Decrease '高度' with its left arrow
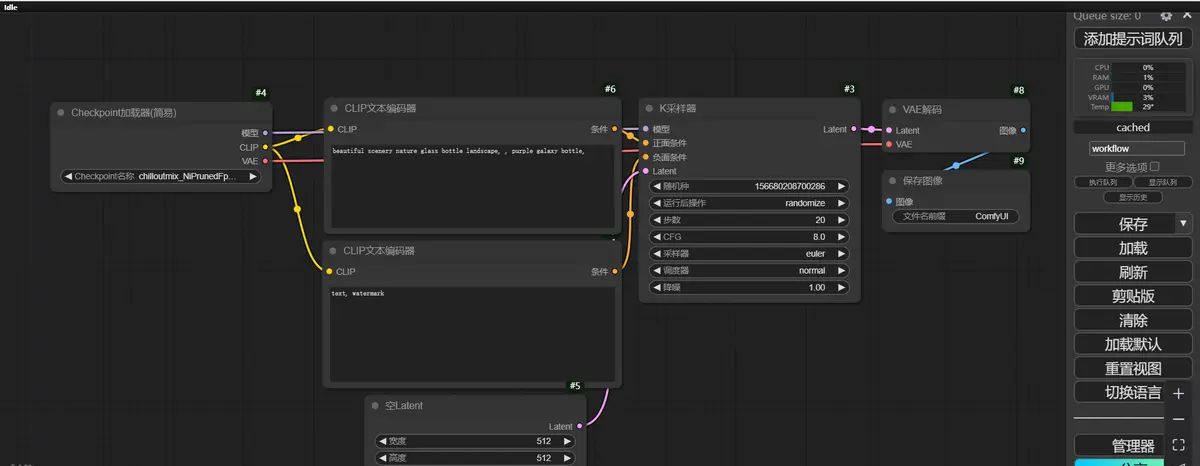Screen dimensions: 1200x466 click(383, 458)
